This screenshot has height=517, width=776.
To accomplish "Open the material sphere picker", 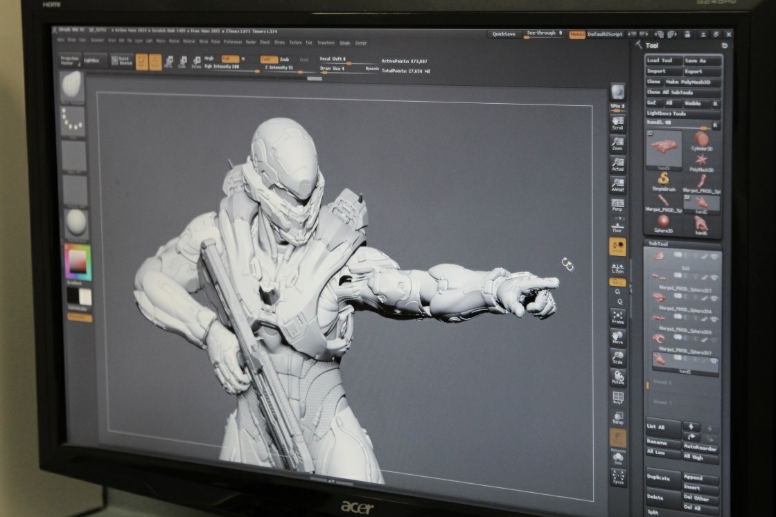I will 76,223.
